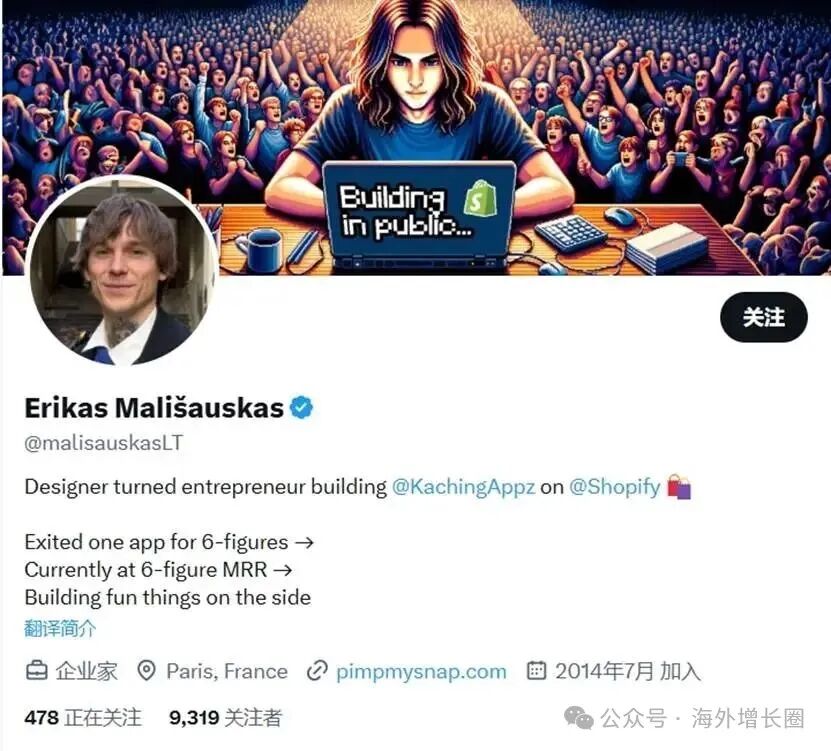The image size is (831, 751).
Task: Open the @Shopify mention link
Action: coord(615,487)
